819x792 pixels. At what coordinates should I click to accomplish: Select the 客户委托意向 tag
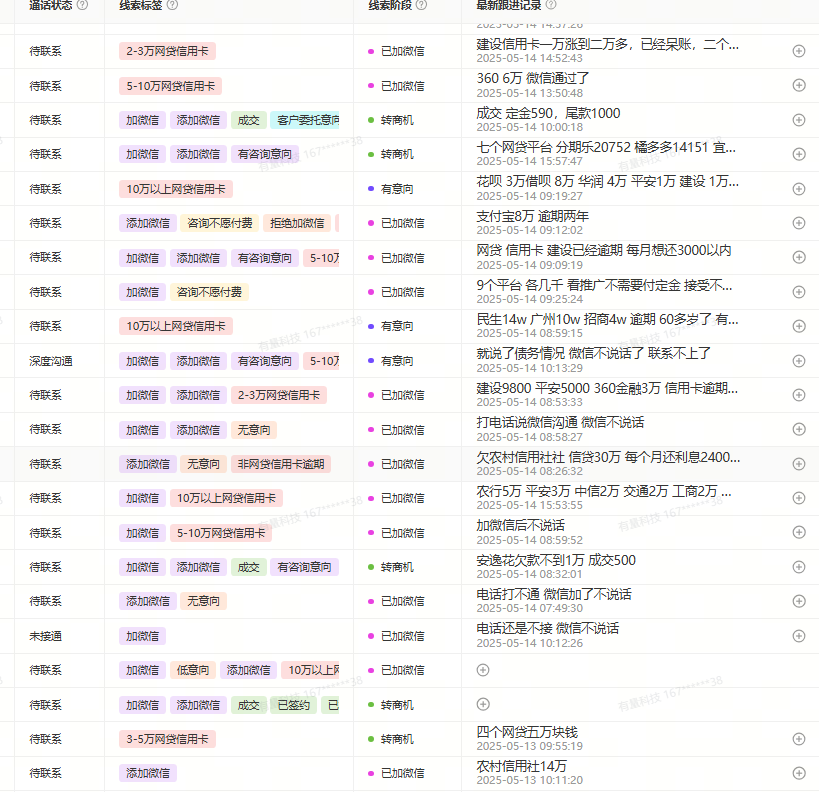(x=305, y=120)
